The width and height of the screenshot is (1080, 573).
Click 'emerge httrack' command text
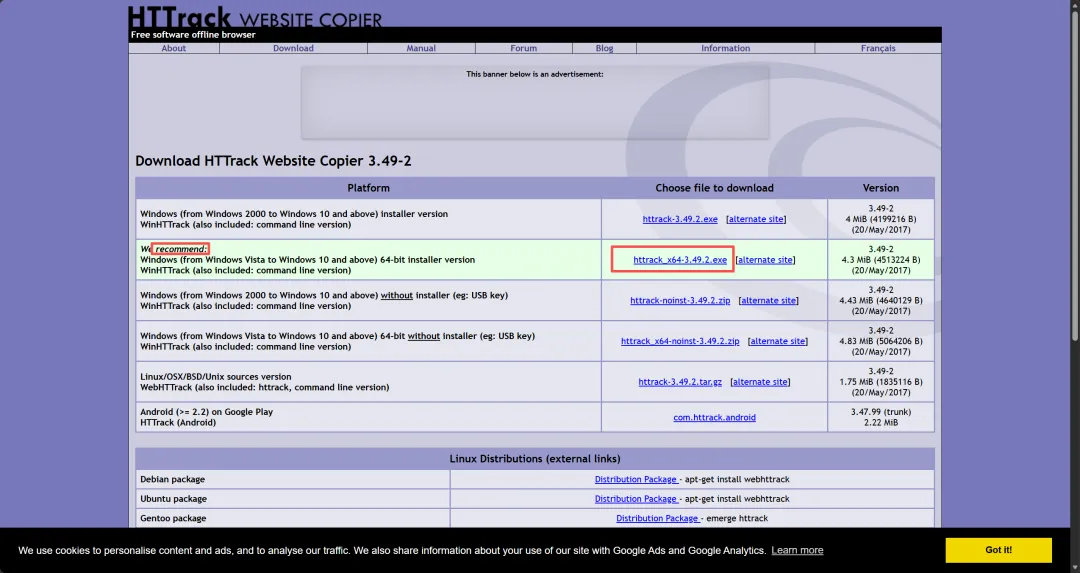(738, 518)
